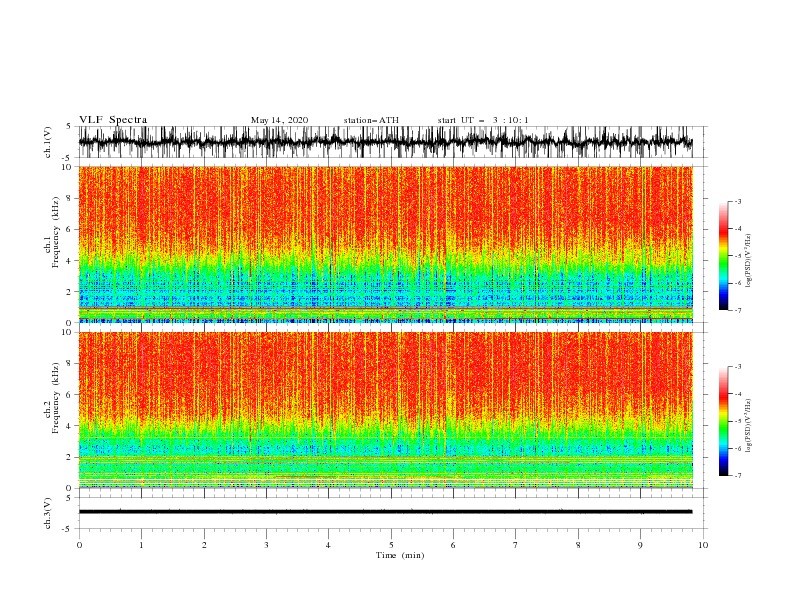Image resolution: width=792 pixels, height=612 pixels.
Task: Click the 'ch.1(V)' waveform axis label
Action: click(48, 142)
